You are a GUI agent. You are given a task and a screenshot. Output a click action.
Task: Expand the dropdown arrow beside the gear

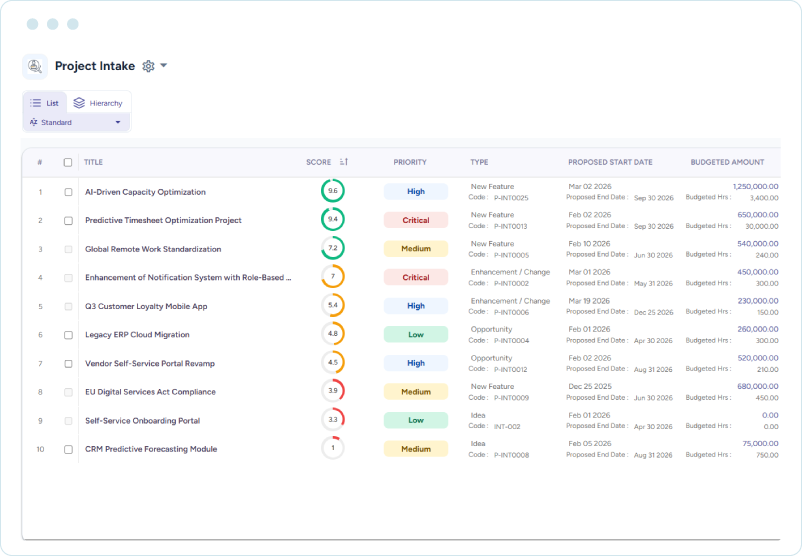164,65
